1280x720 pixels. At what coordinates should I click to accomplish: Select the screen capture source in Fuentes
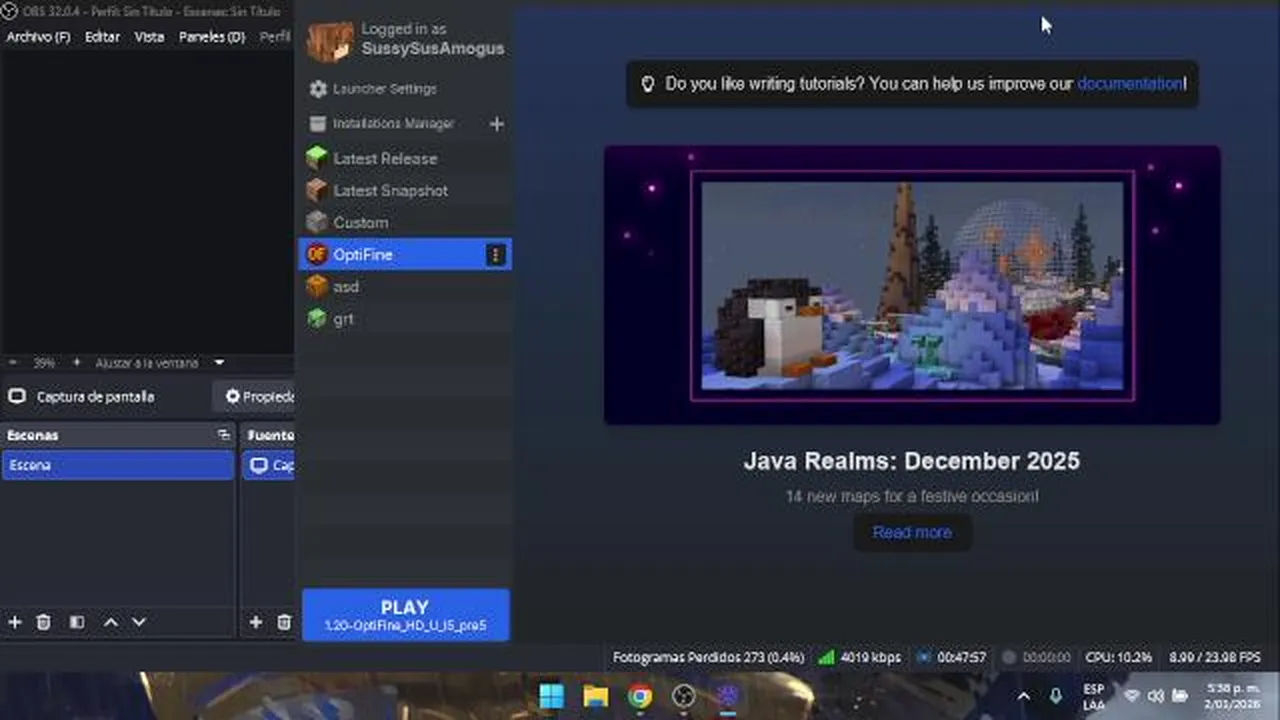(269, 465)
